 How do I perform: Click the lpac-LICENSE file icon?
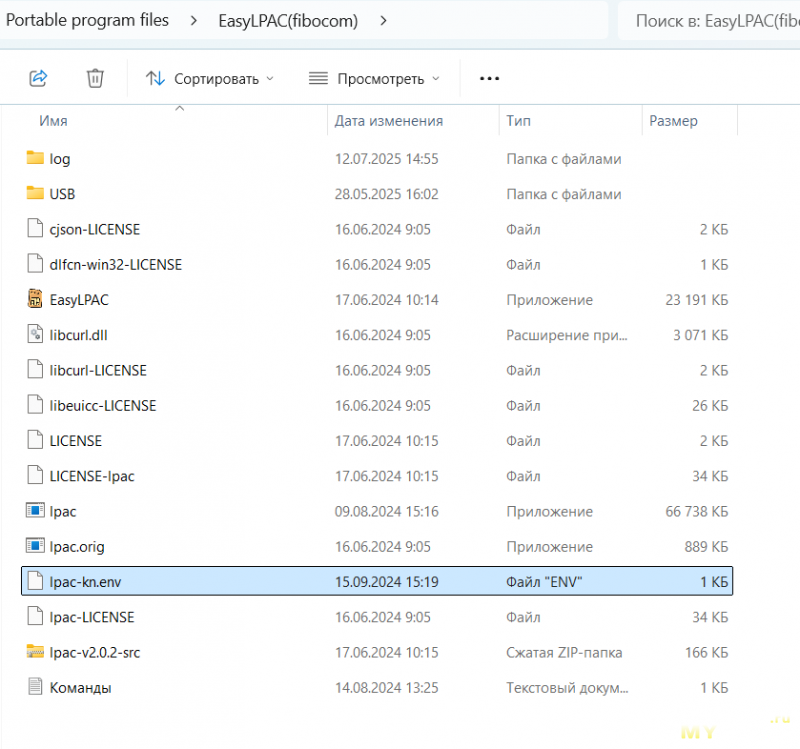(35, 616)
